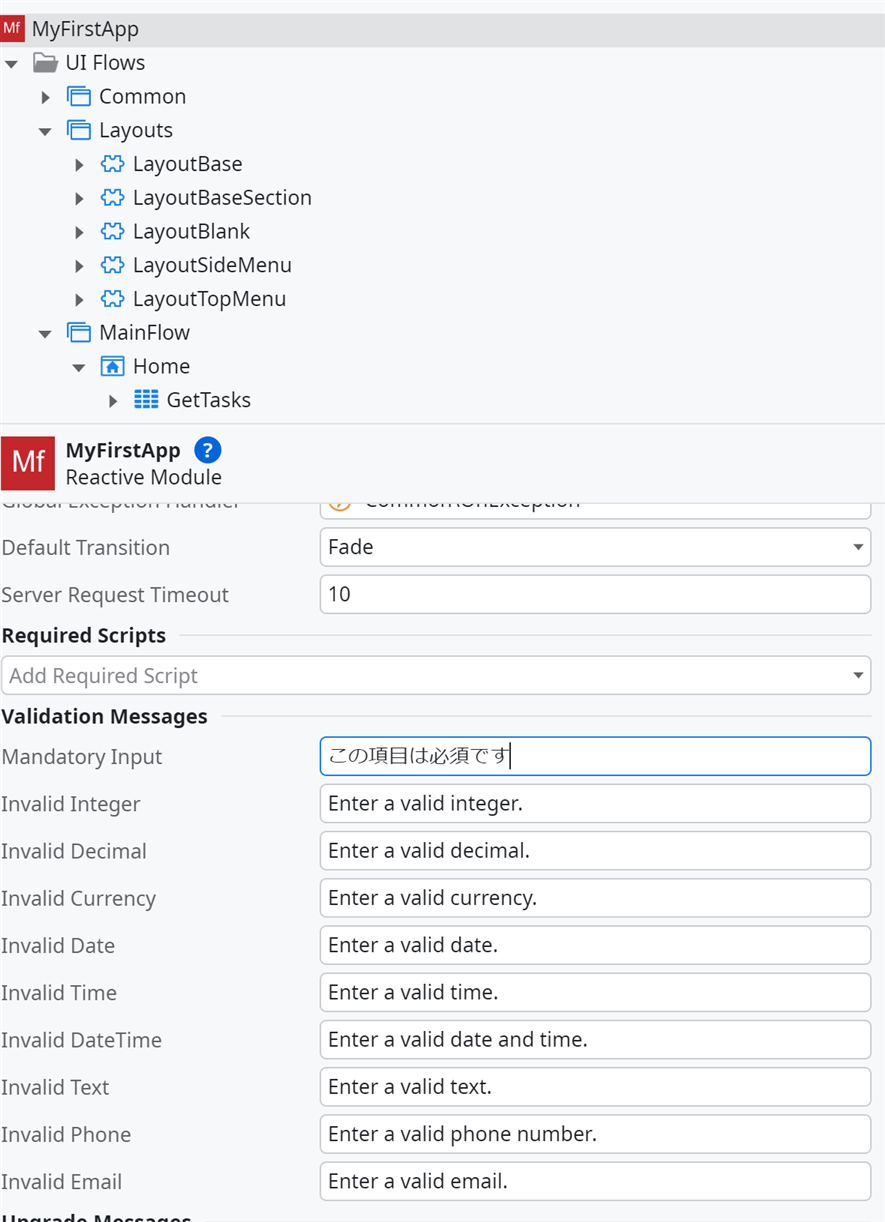Click the Server Request Timeout field
The height and width of the screenshot is (1222, 885).
[x=595, y=594]
